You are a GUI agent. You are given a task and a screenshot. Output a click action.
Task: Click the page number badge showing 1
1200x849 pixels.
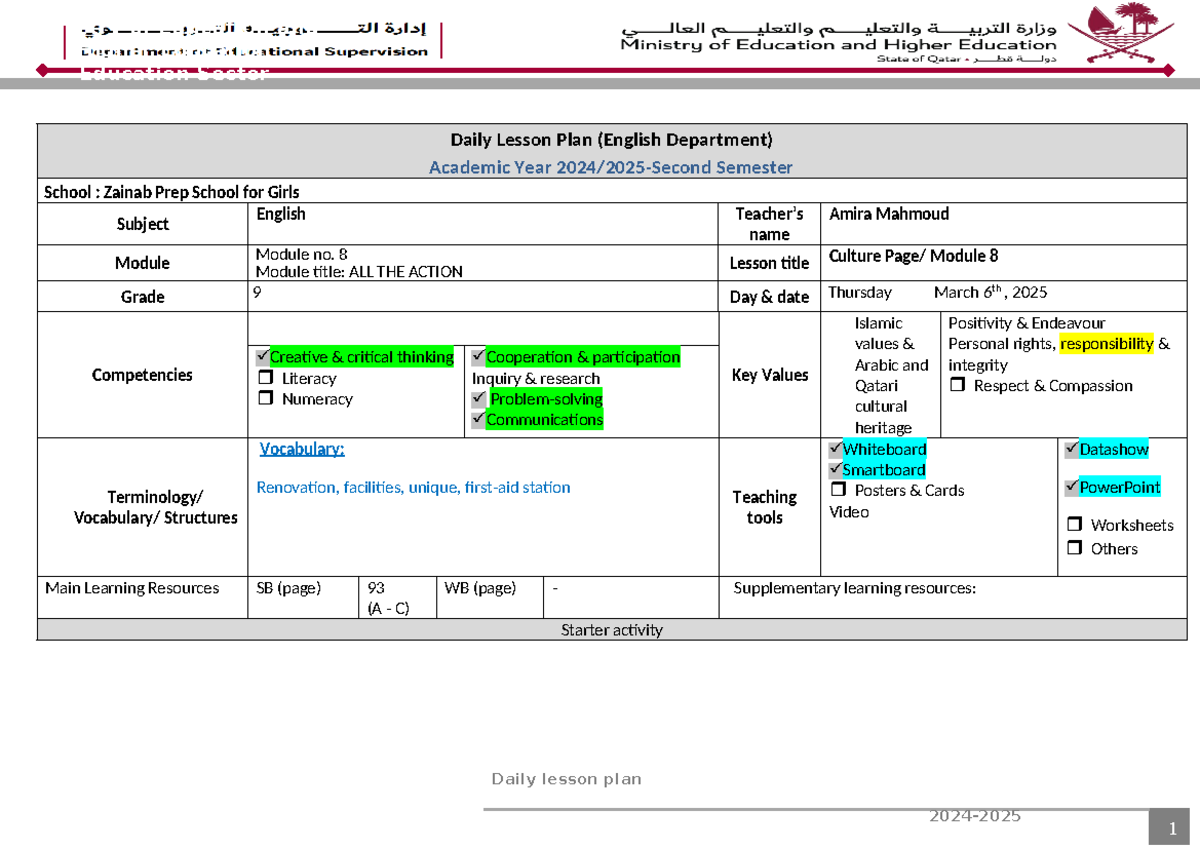coord(1171,826)
